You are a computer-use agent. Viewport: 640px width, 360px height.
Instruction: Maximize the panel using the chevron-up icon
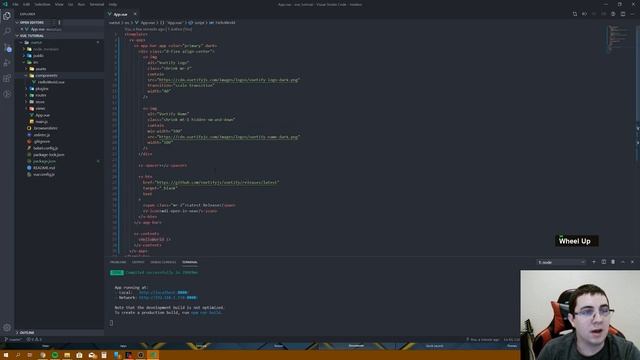point(623,262)
